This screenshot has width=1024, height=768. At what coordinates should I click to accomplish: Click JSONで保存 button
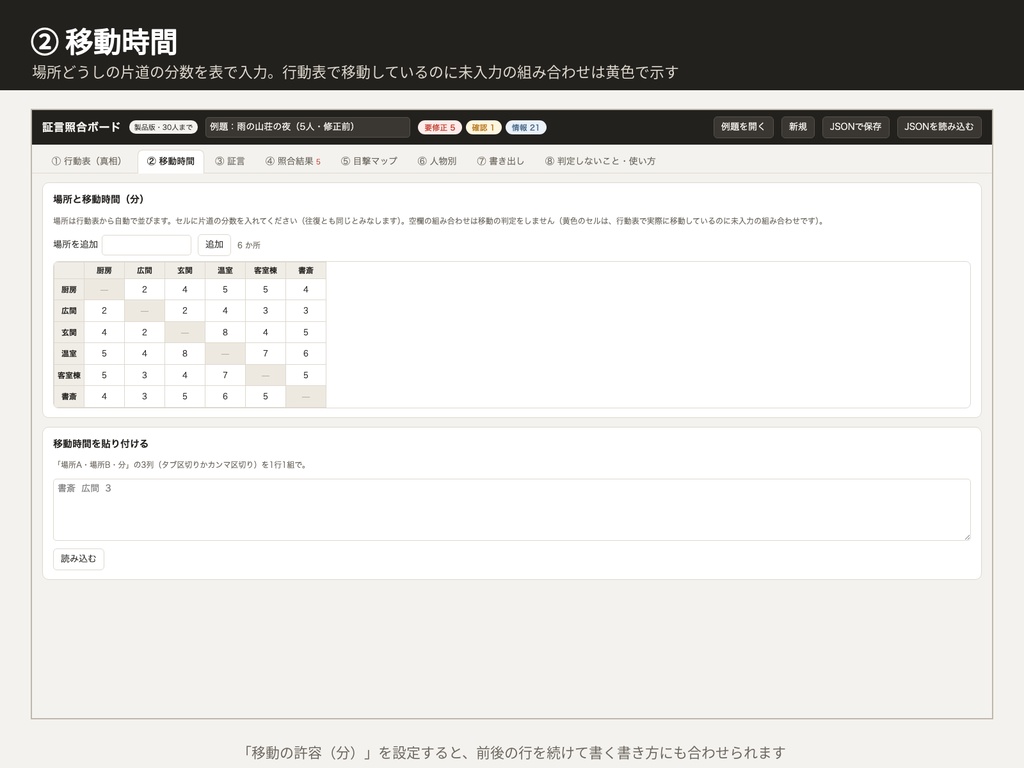point(856,127)
